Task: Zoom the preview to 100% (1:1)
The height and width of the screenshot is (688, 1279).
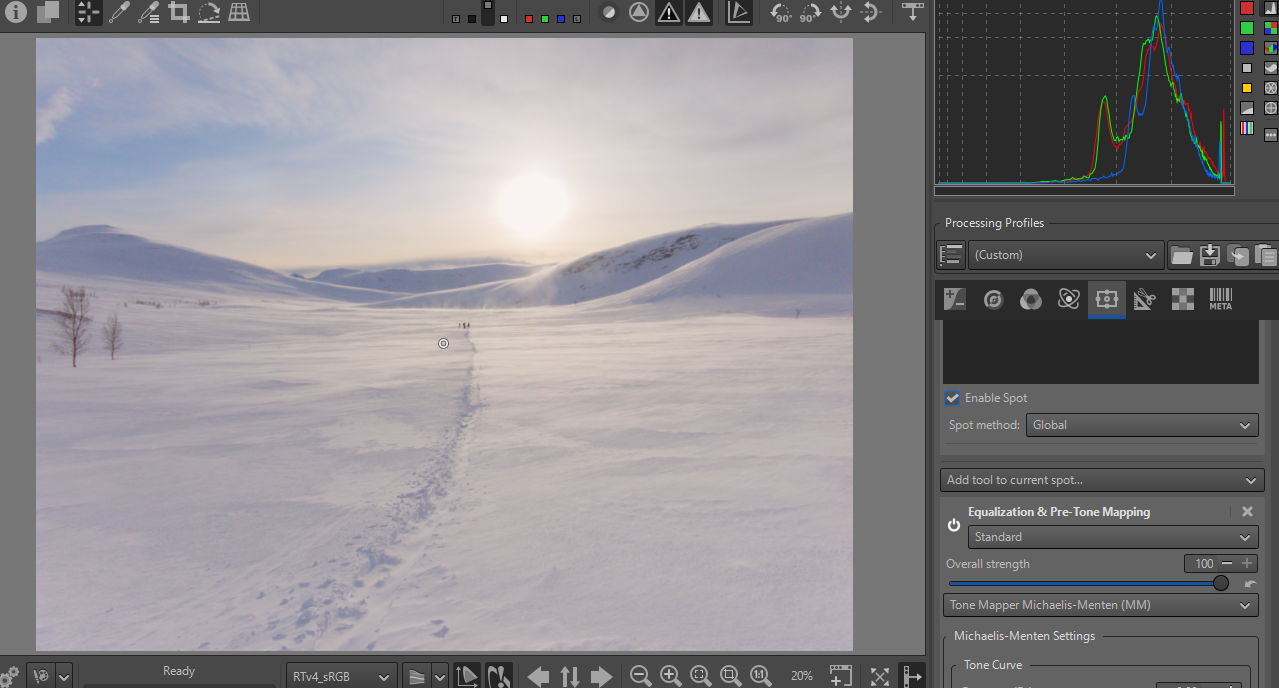Action: (x=761, y=676)
